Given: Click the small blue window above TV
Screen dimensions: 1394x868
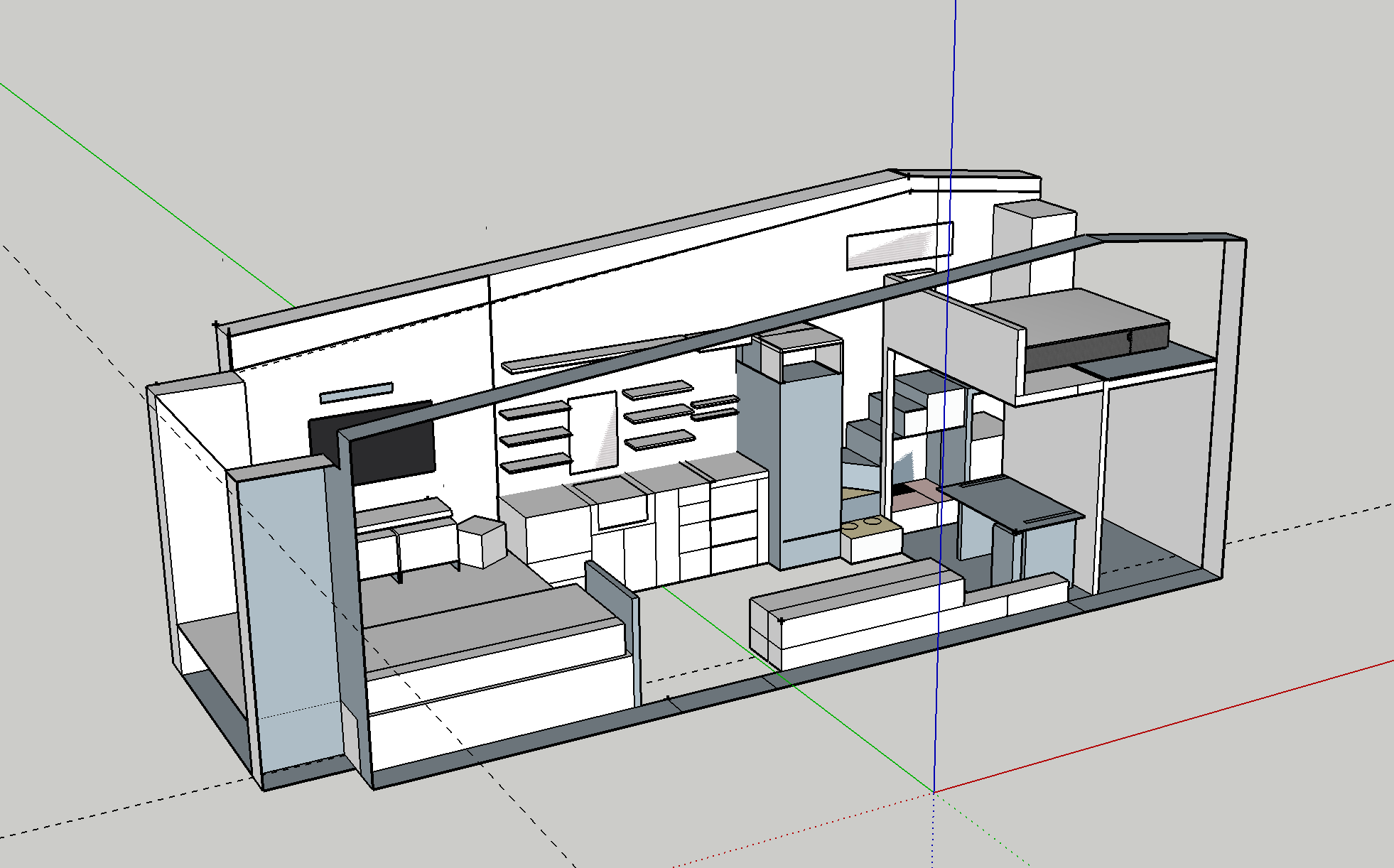Looking at the screenshot, I should [x=356, y=393].
